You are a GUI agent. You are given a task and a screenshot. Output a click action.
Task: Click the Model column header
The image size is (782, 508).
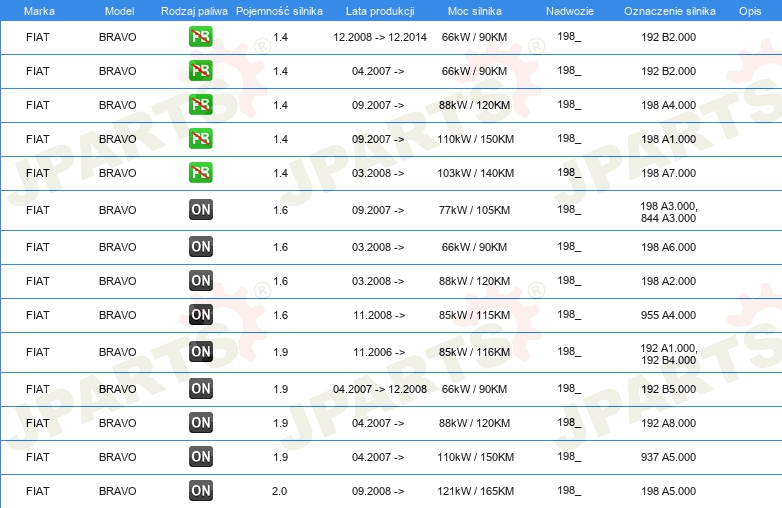(119, 11)
